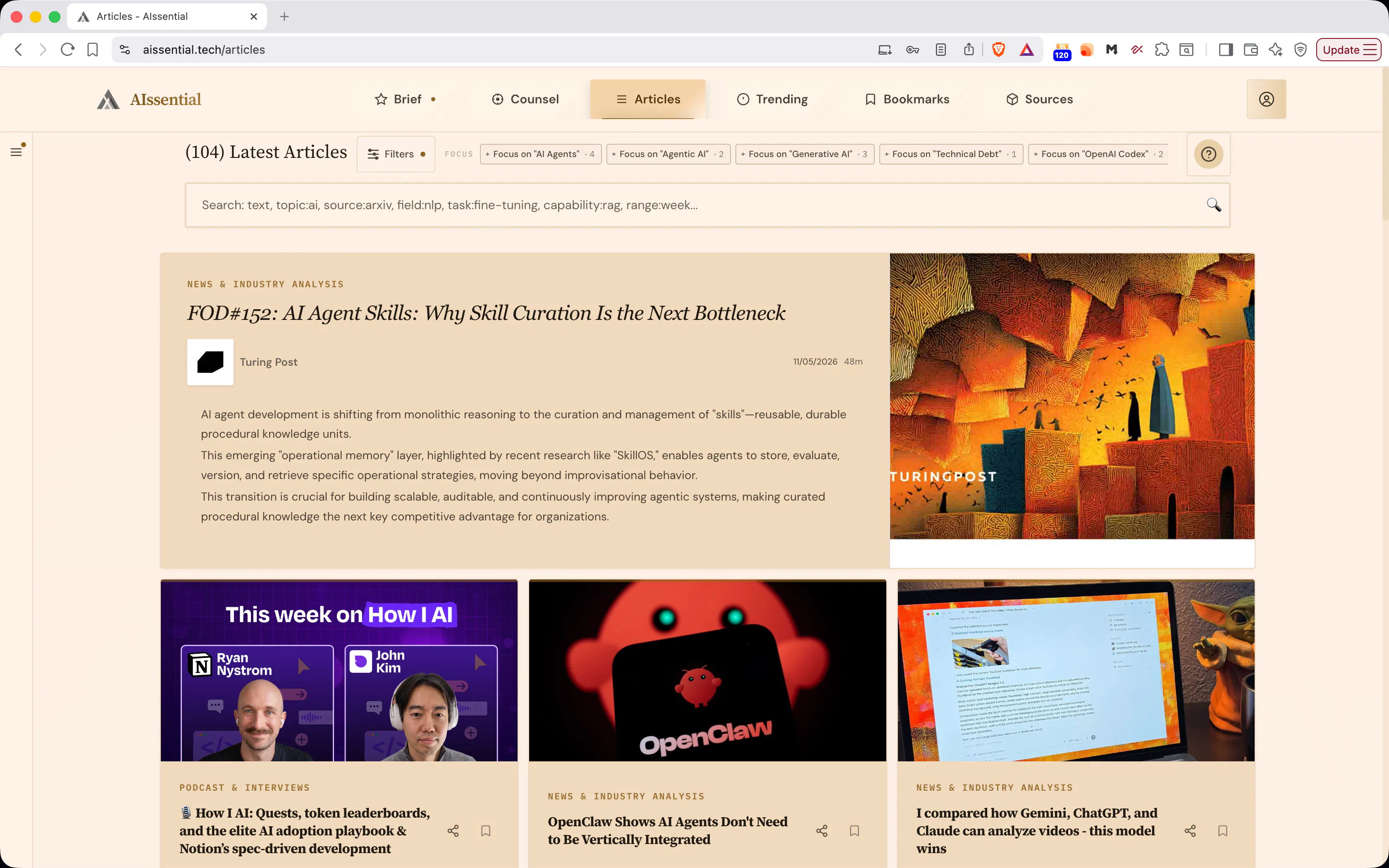Click the Brave Rewards triangle icon
The height and width of the screenshot is (868, 1389).
1026,49
